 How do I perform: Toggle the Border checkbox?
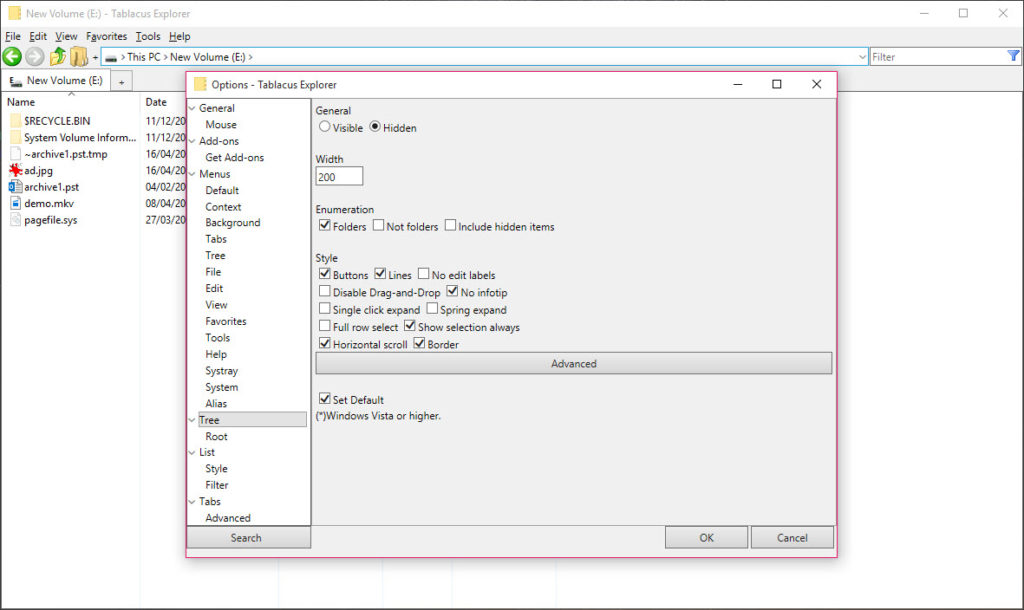pyautogui.click(x=419, y=344)
